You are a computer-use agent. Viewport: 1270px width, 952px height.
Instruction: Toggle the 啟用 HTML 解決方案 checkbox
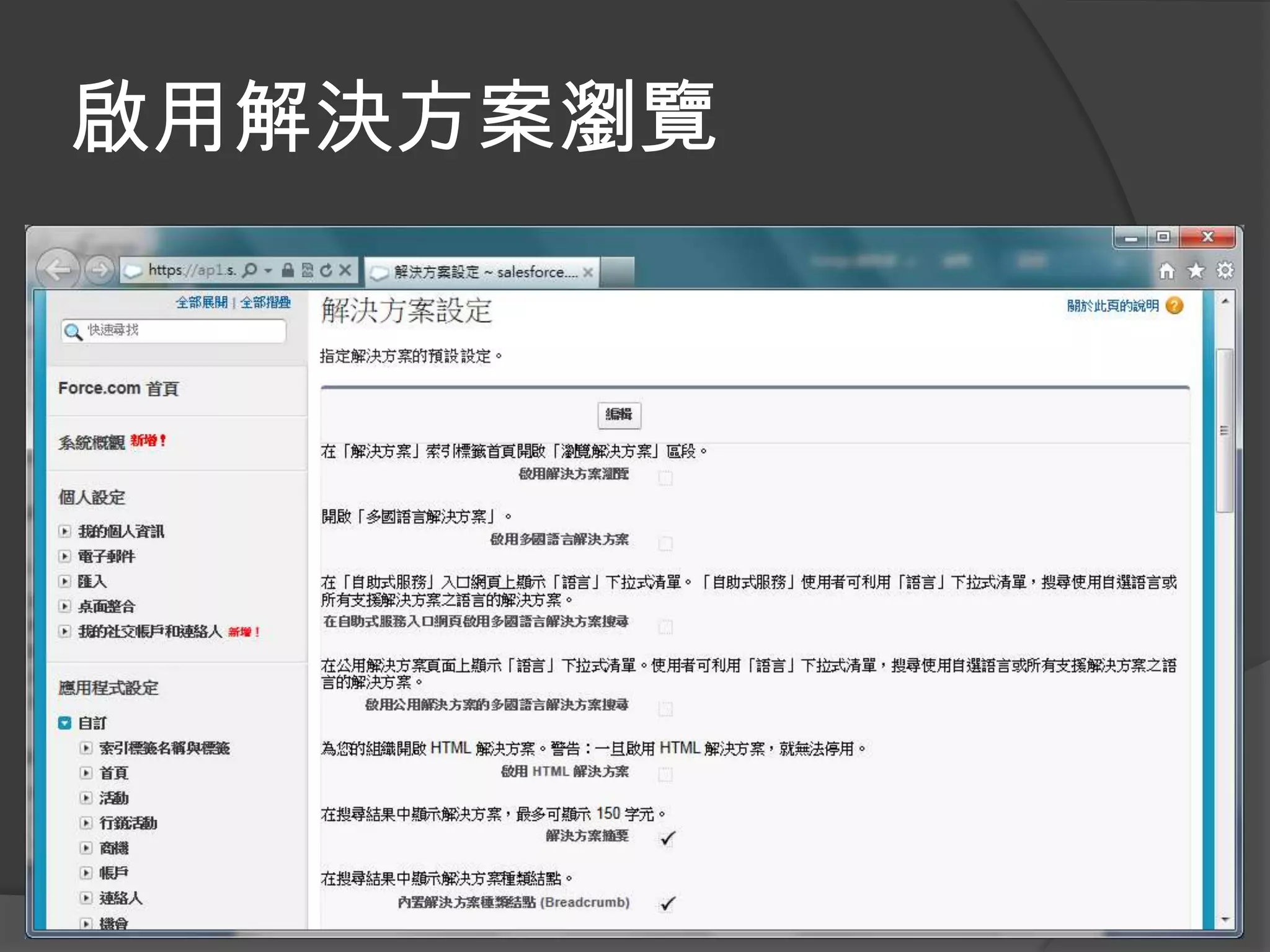click(665, 774)
